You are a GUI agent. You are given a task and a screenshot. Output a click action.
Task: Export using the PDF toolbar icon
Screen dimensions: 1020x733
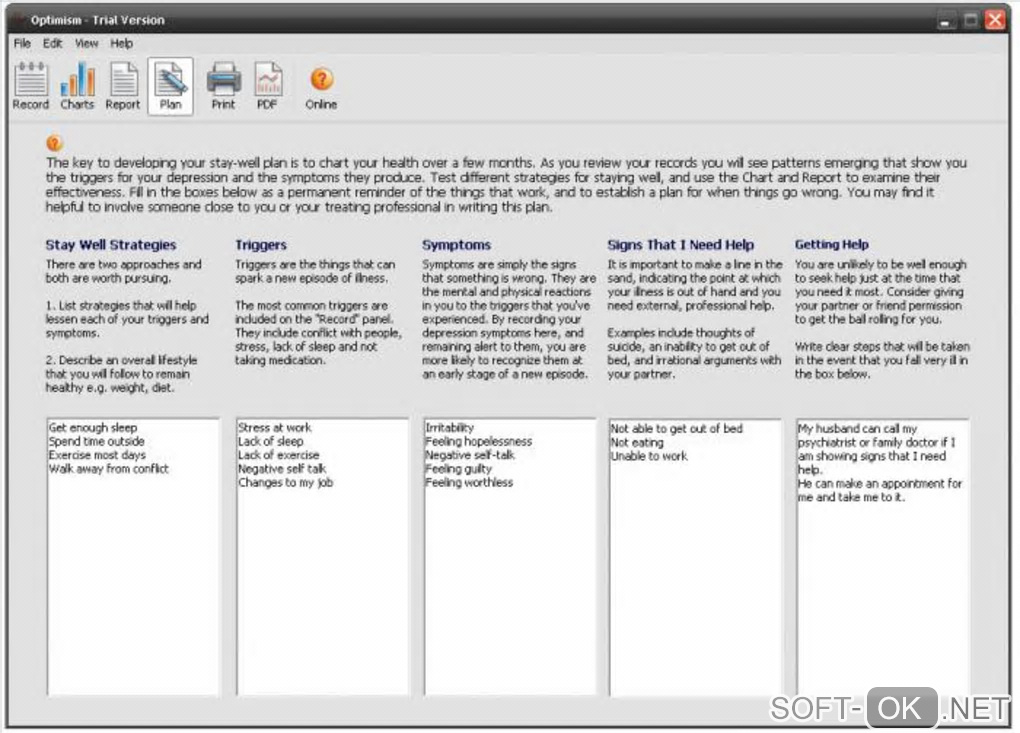267,87
